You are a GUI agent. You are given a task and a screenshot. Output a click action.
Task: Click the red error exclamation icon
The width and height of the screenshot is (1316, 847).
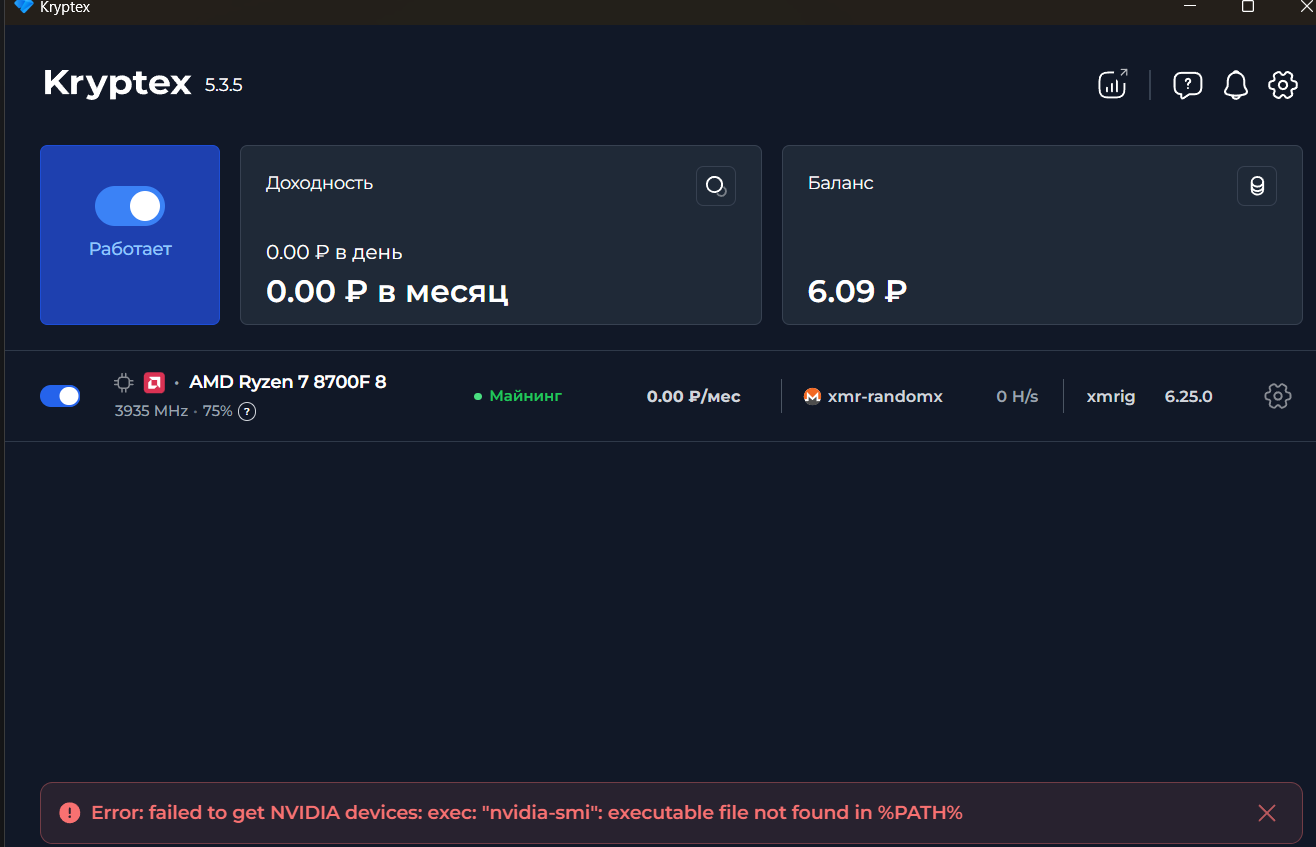[x=69, y=813]
